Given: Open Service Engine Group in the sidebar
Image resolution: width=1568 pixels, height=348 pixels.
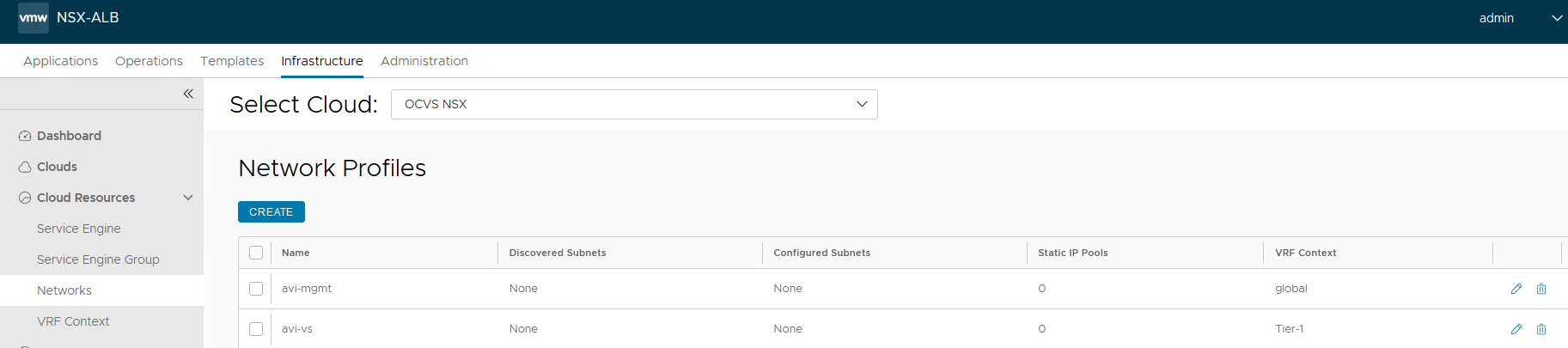Looking at the screenshot, I should (98, 259).
